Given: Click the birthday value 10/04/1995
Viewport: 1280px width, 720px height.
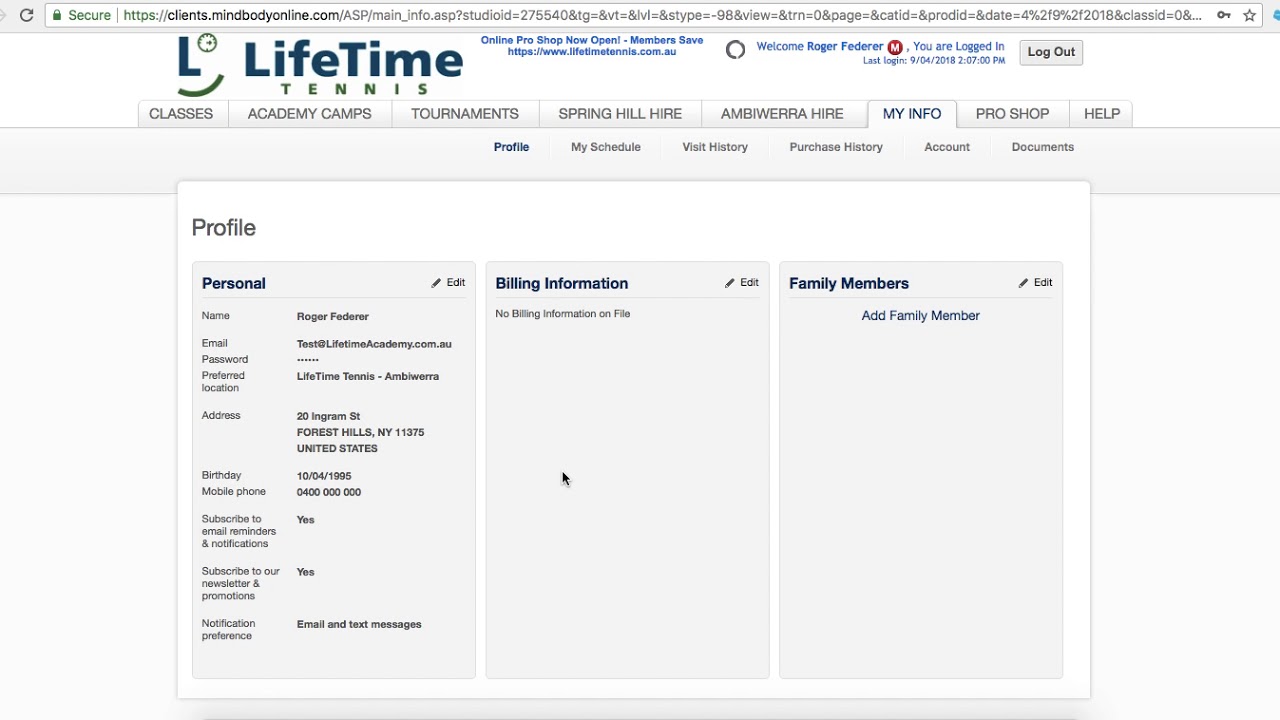Looking at the screenshot, I should click(x=324, y=476).
